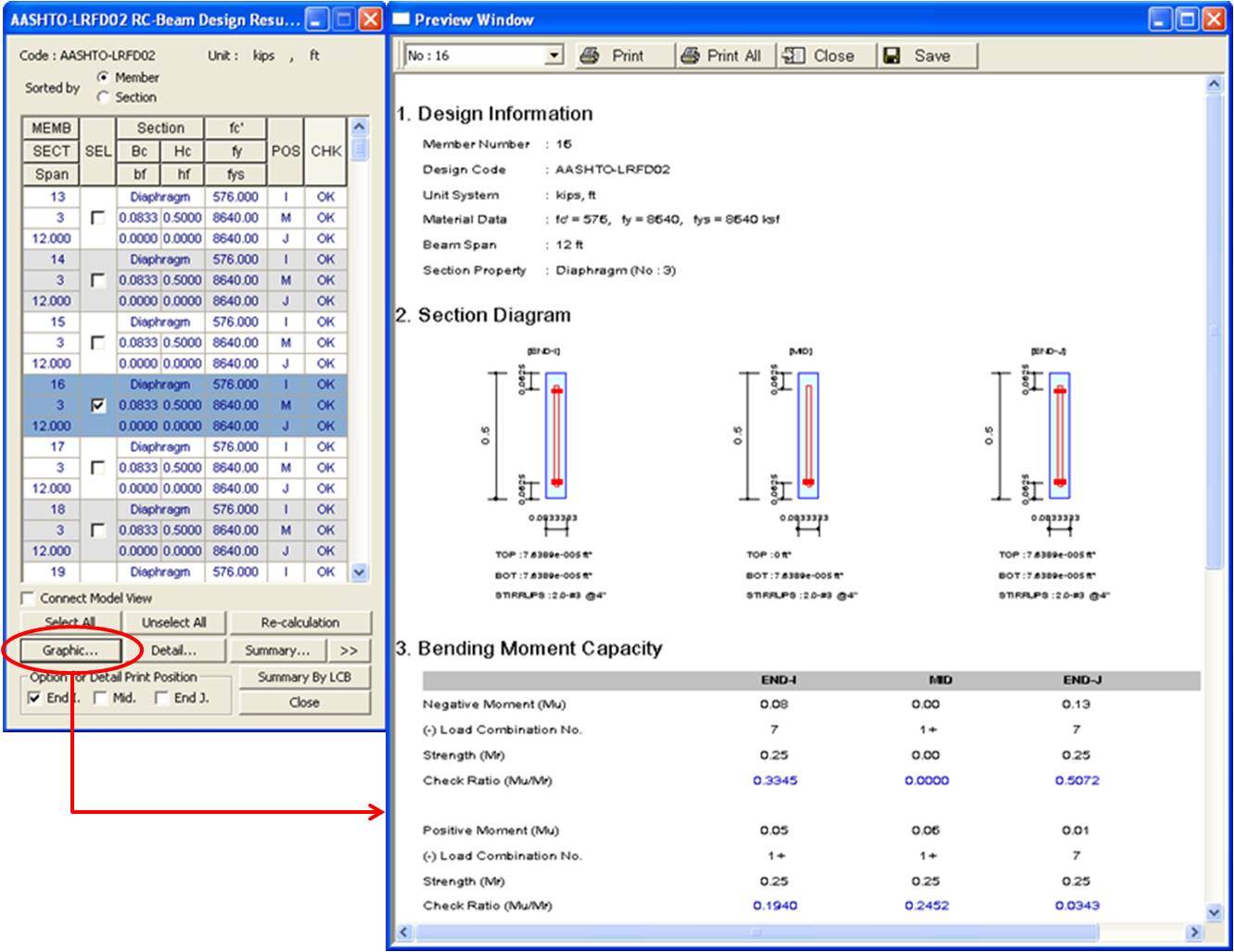Check the SEL box for member 13
Image resolution: width=1234 pixels, height=952 pixels.
click(x=98, y=218)
